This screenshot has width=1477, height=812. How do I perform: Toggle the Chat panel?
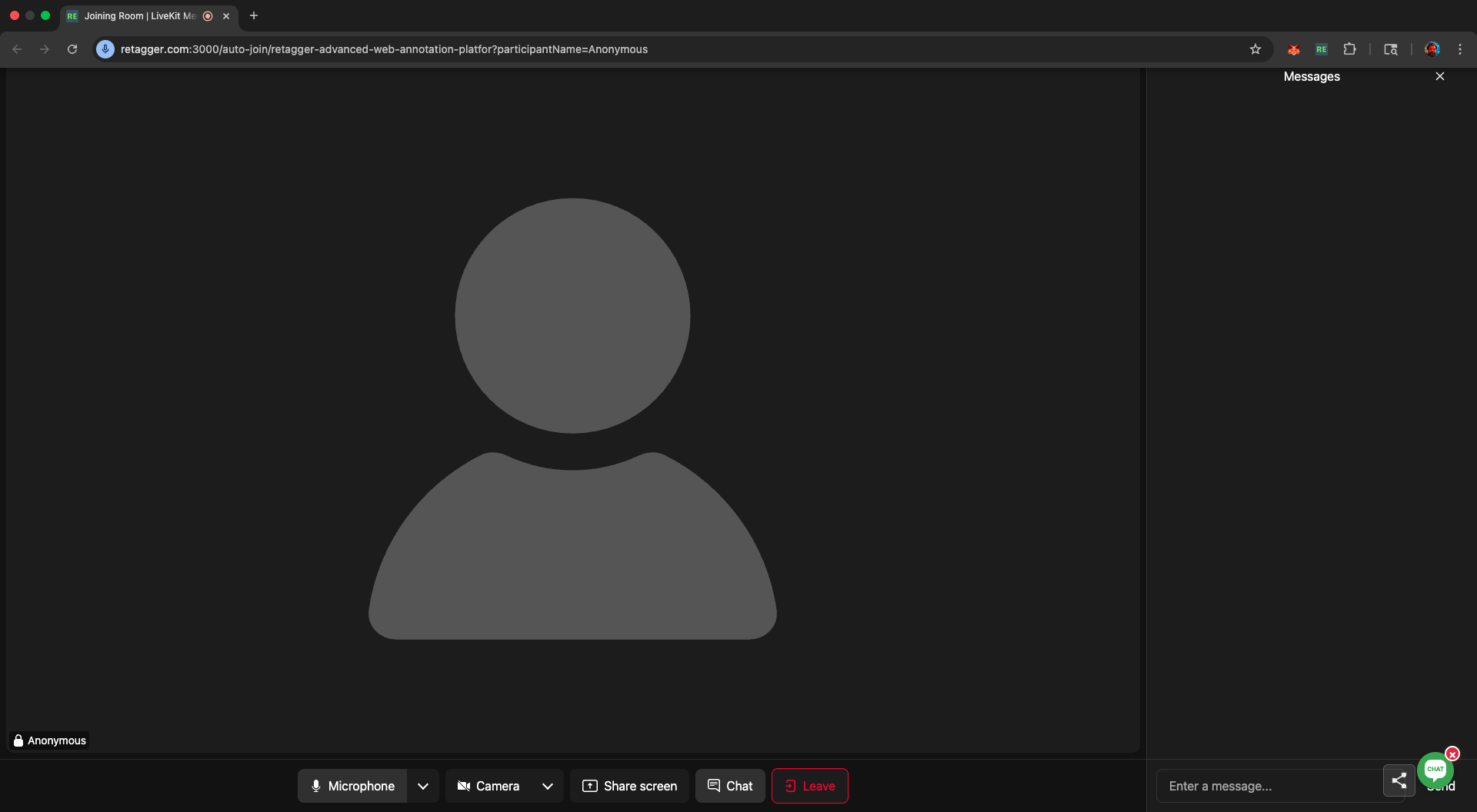tap(730, 786)
